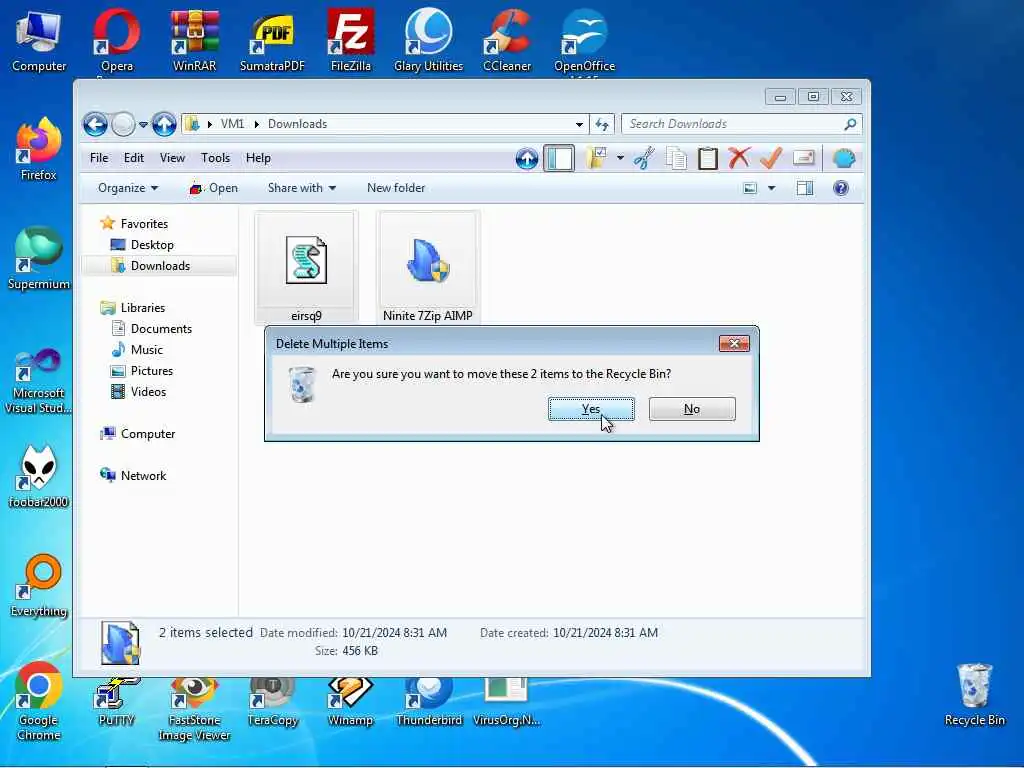Cancel deletion with the No button
The height and width of the screenshot is (768, 1024).
pos(692,409)
